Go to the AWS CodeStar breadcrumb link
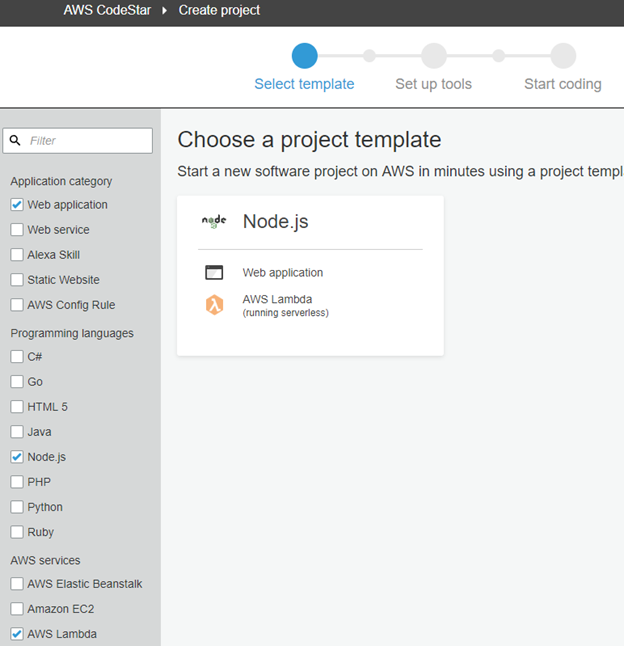The width and height of the screenshot is (624, 646). [x=107, y=10]
